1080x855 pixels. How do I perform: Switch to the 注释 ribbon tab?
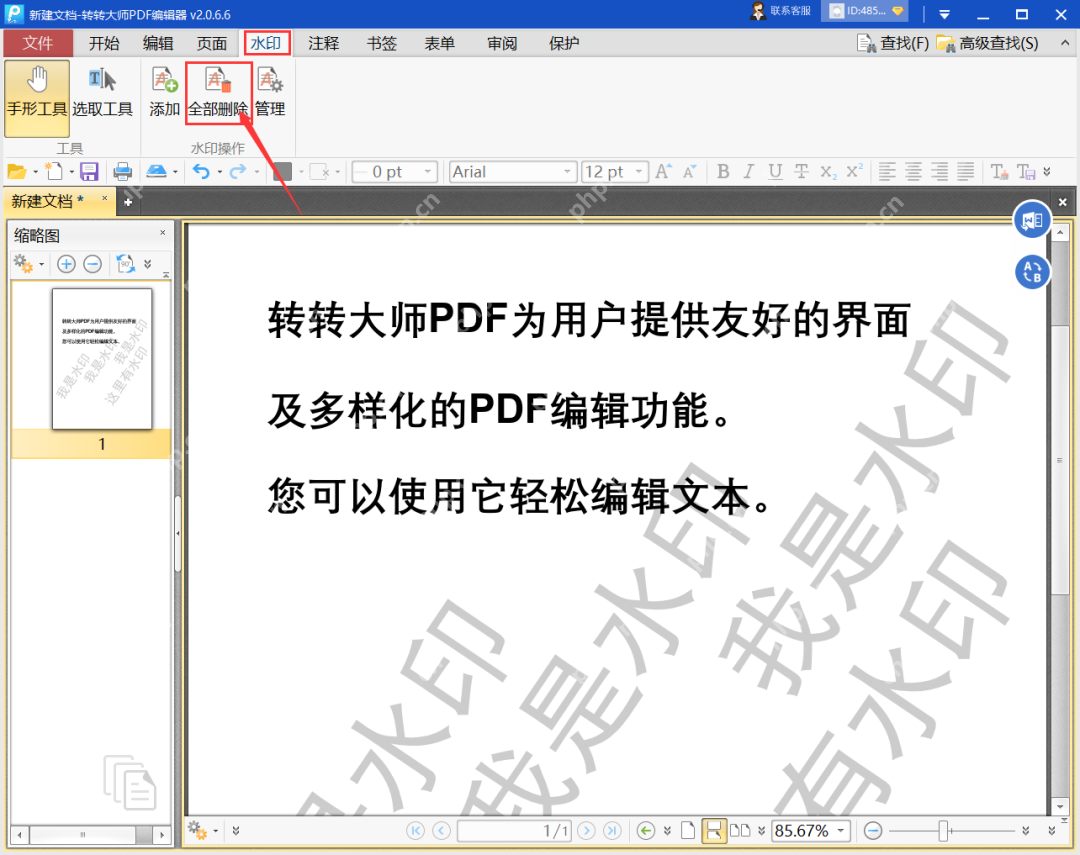click(323, 43)
